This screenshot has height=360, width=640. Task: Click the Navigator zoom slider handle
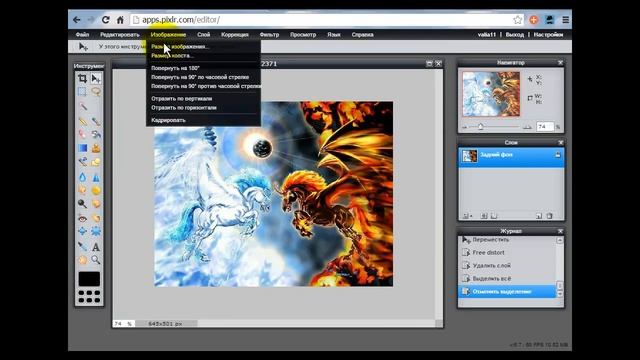(x=480, y=127)
